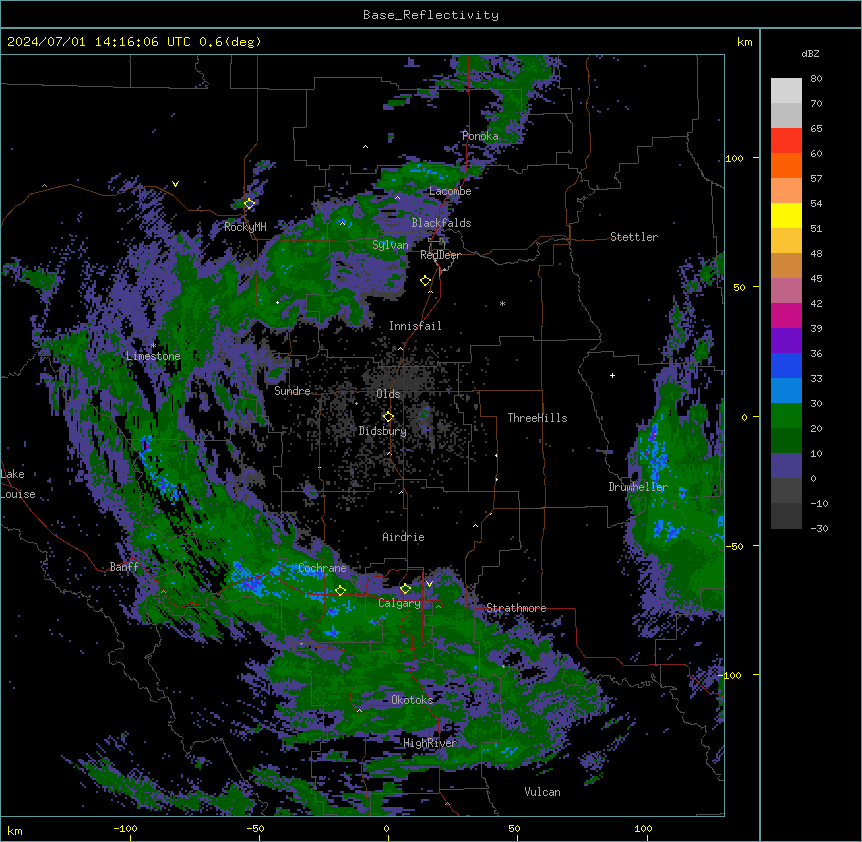Image resolution: width=862 pixels, height=842 pixels.
Task: Click the Drumheller city label
Action: point(638,487)
